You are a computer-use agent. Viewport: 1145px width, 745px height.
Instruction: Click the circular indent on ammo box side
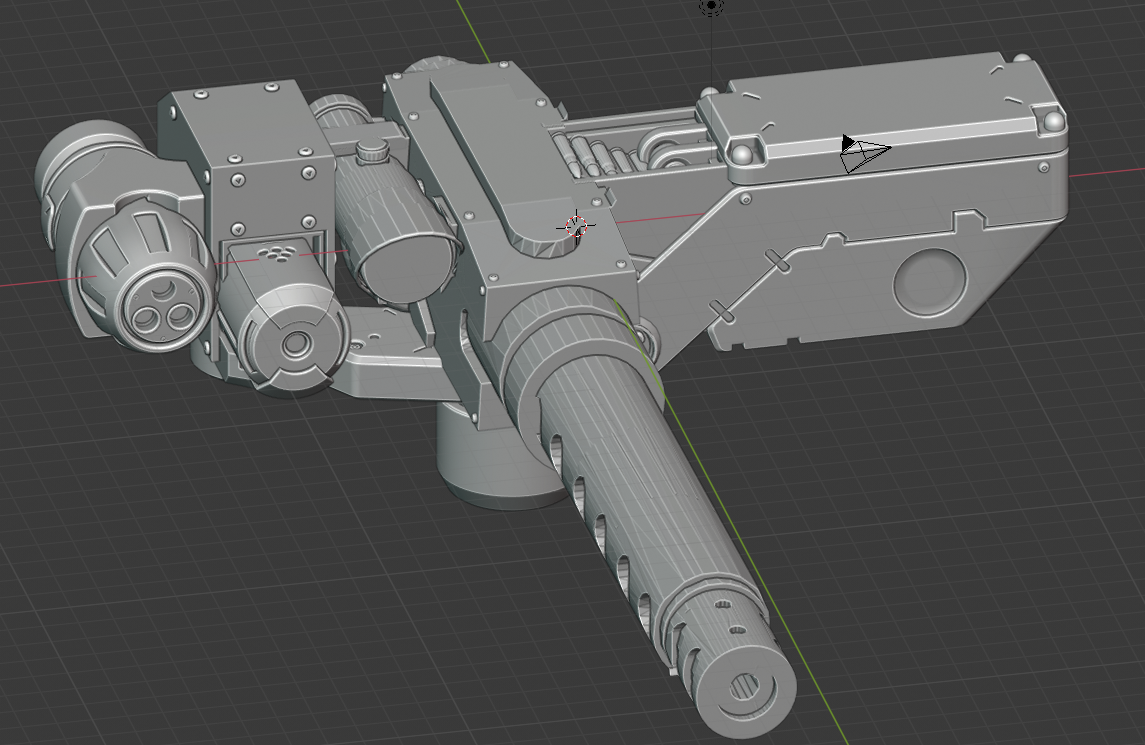(929, 281)
